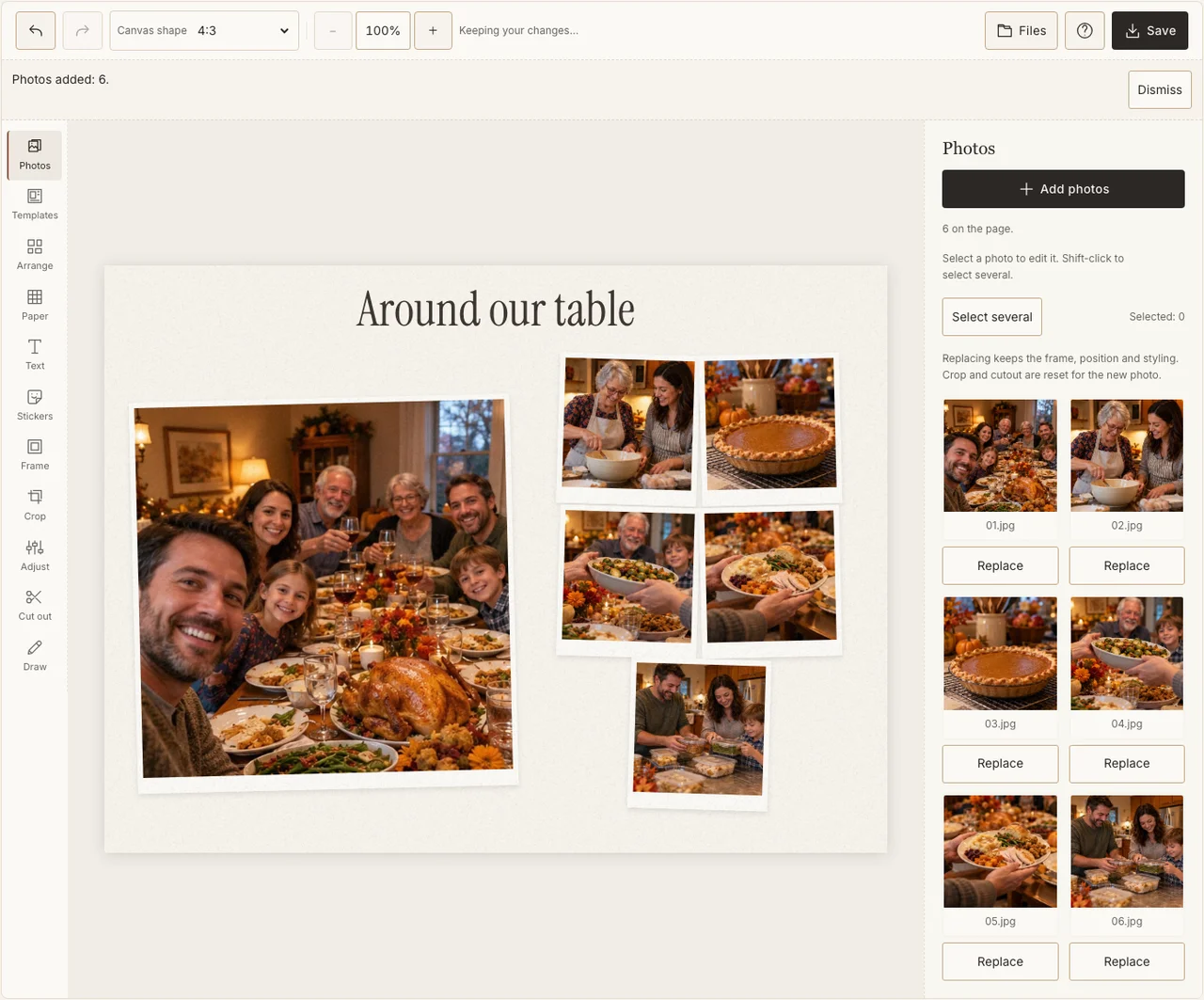Image resolution: width=1204 pixels, height=1000 pixels.
Task: Zoom out with the minus button
Action: (333, 31)
